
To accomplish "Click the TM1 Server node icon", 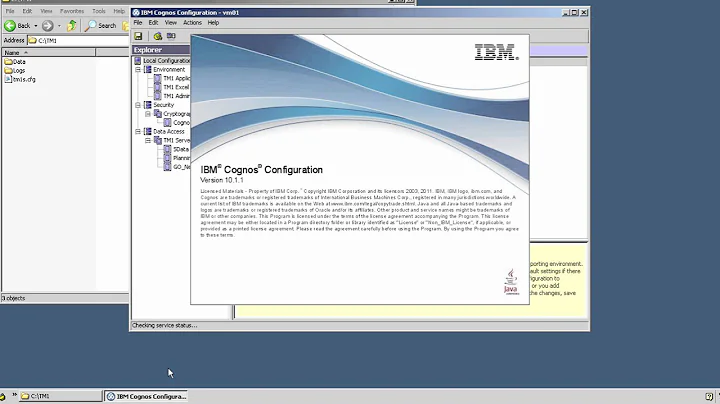I will [158, 140].
